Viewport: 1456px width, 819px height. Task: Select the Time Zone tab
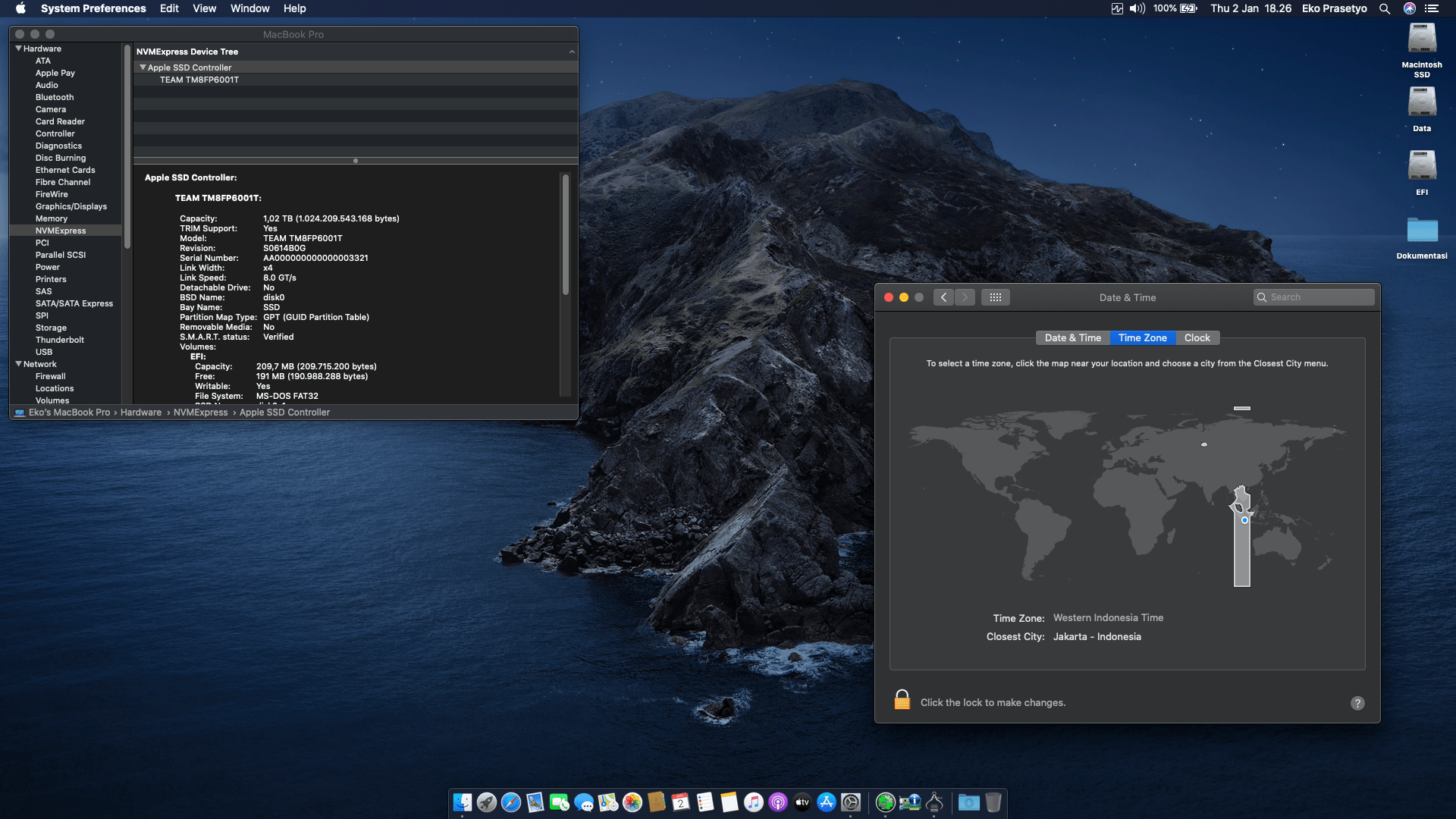point(1143,338)
